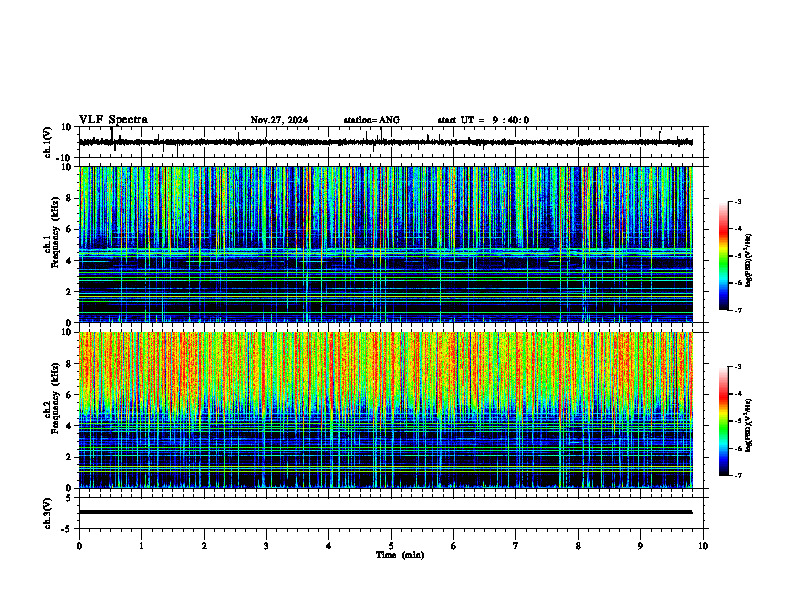
Task: Select the date text "Nov.27, 2024"
Action: coord(279,120)
